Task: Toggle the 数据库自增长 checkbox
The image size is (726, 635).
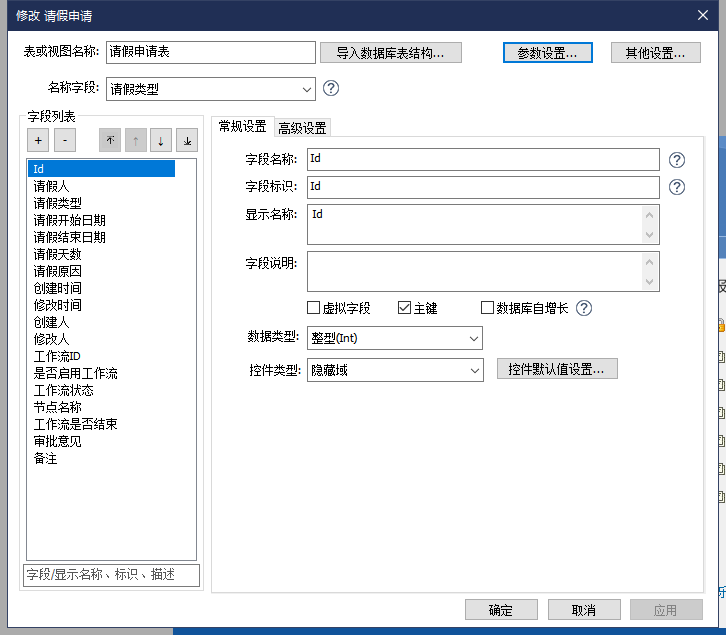Action: [x=488, y=308]
